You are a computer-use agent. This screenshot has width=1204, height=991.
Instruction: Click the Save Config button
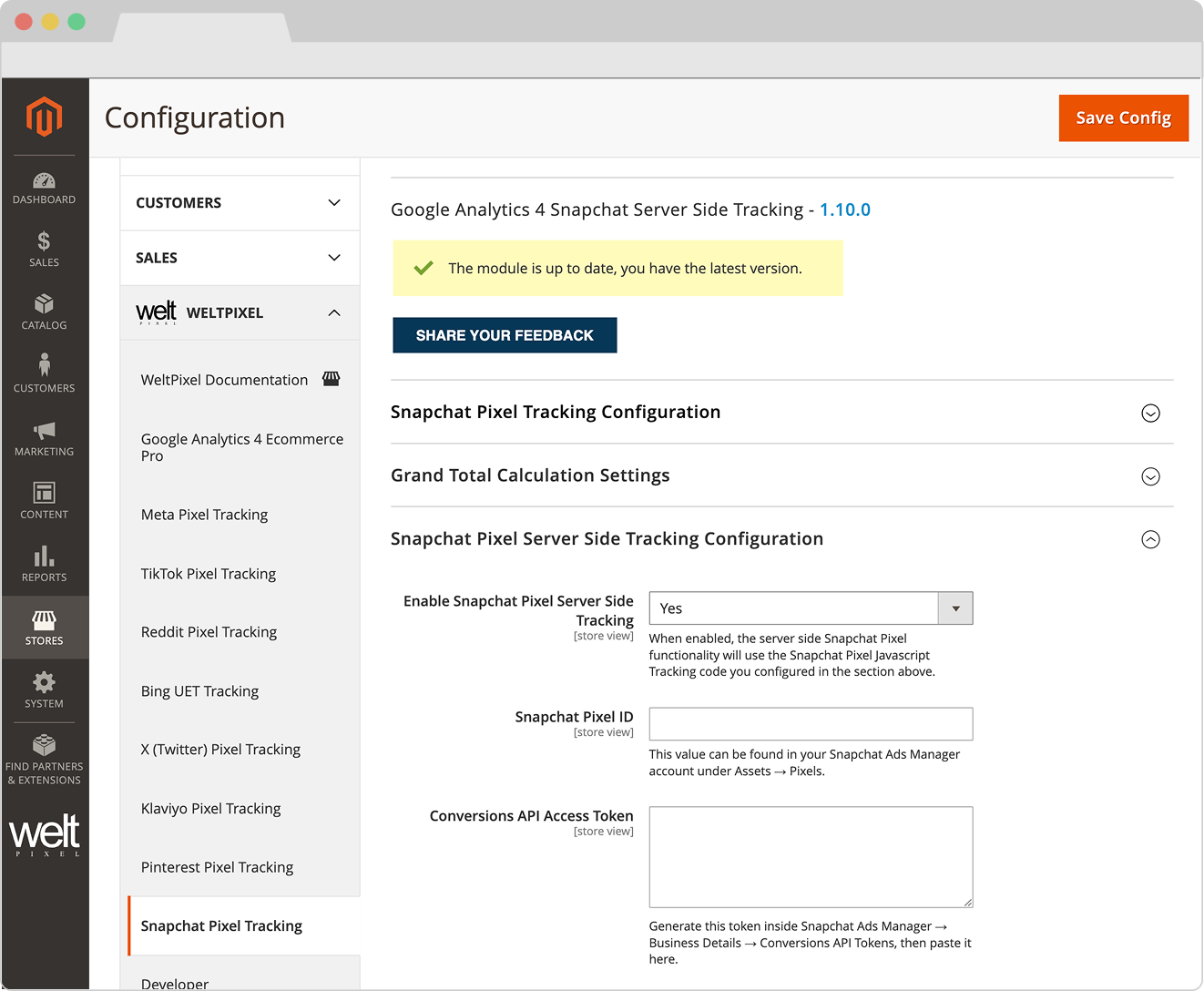point(1123,118)
